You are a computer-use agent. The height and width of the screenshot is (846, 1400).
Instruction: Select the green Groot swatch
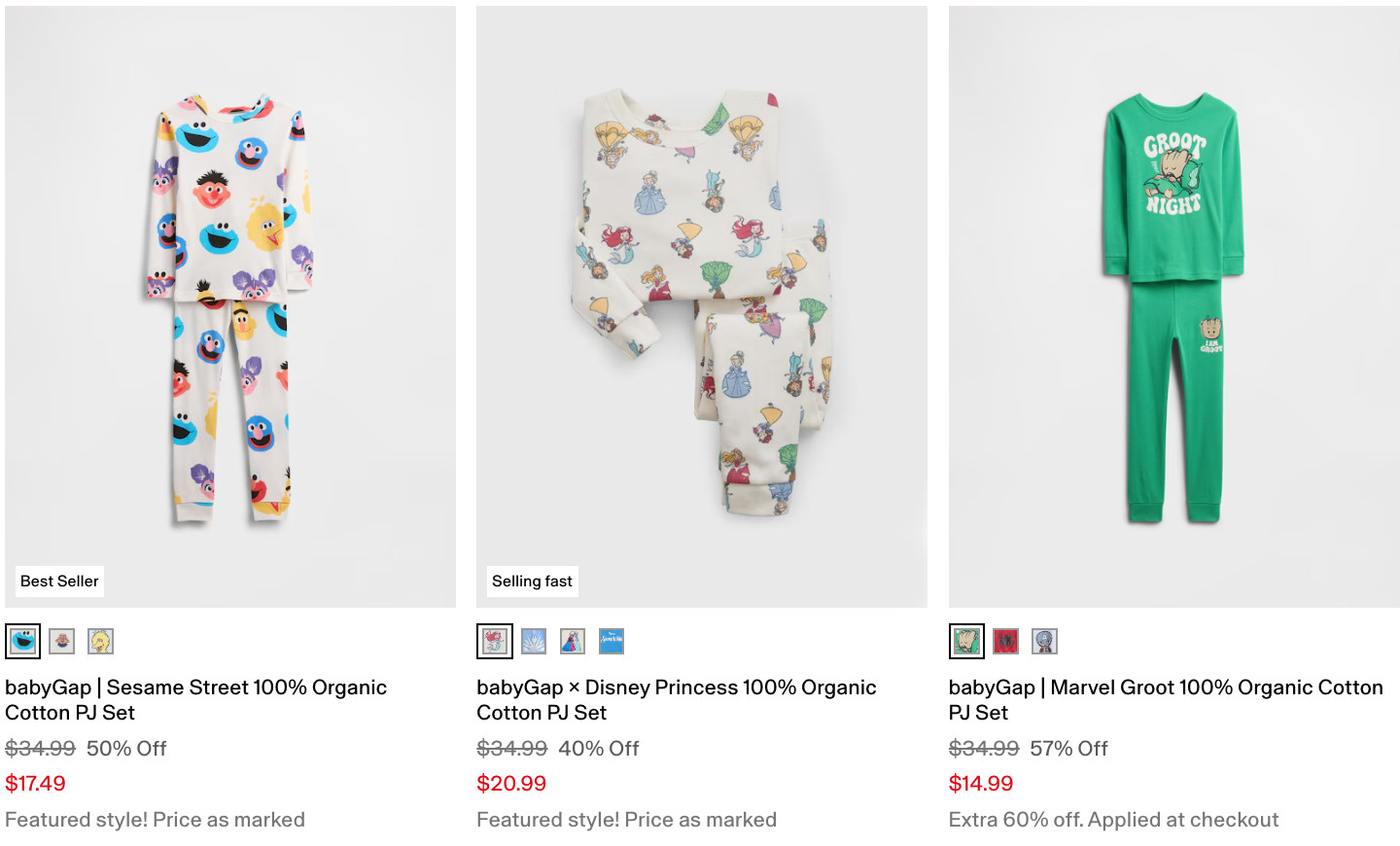(x=966, y=642)
